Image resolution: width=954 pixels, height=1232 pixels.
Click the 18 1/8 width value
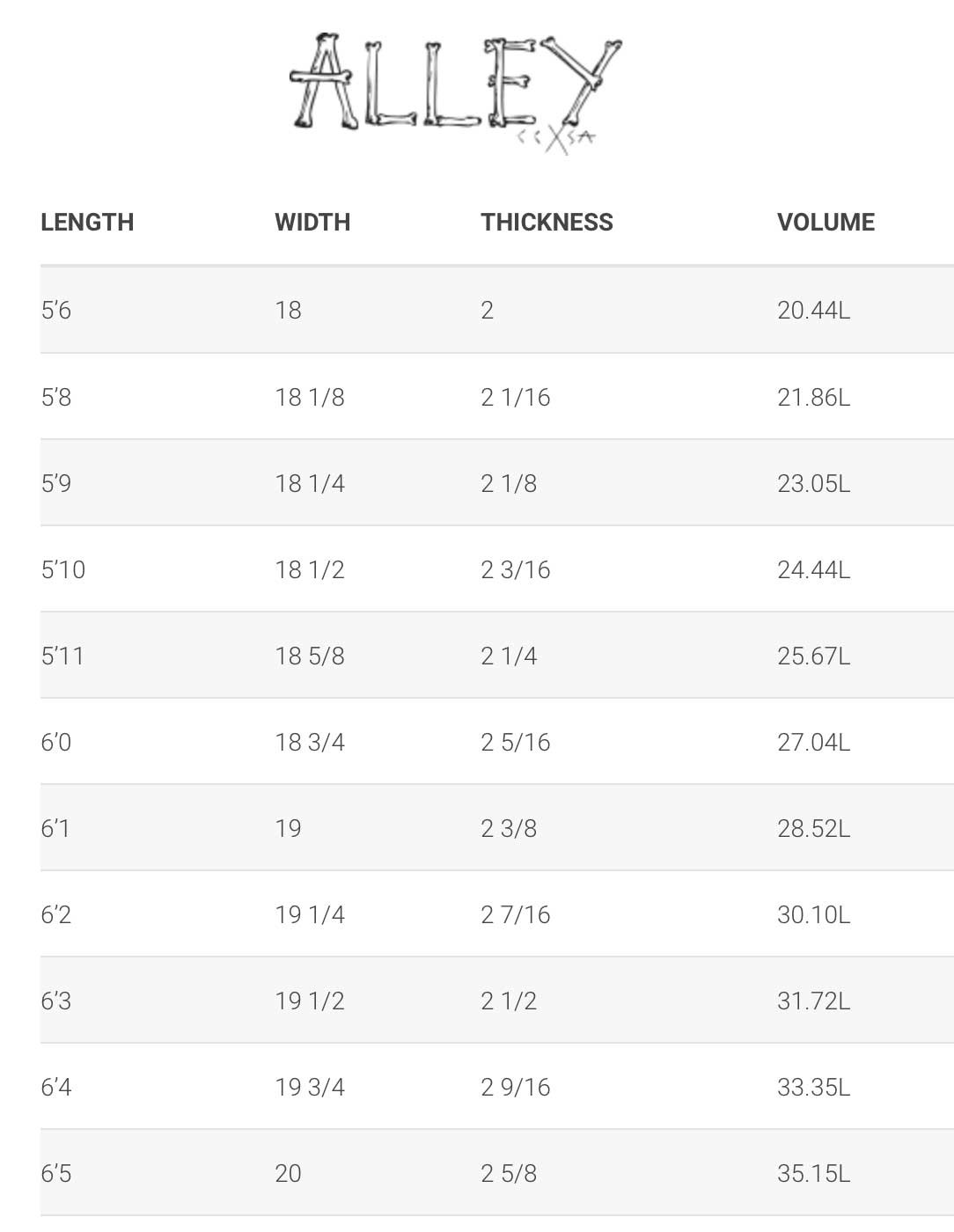310,397
